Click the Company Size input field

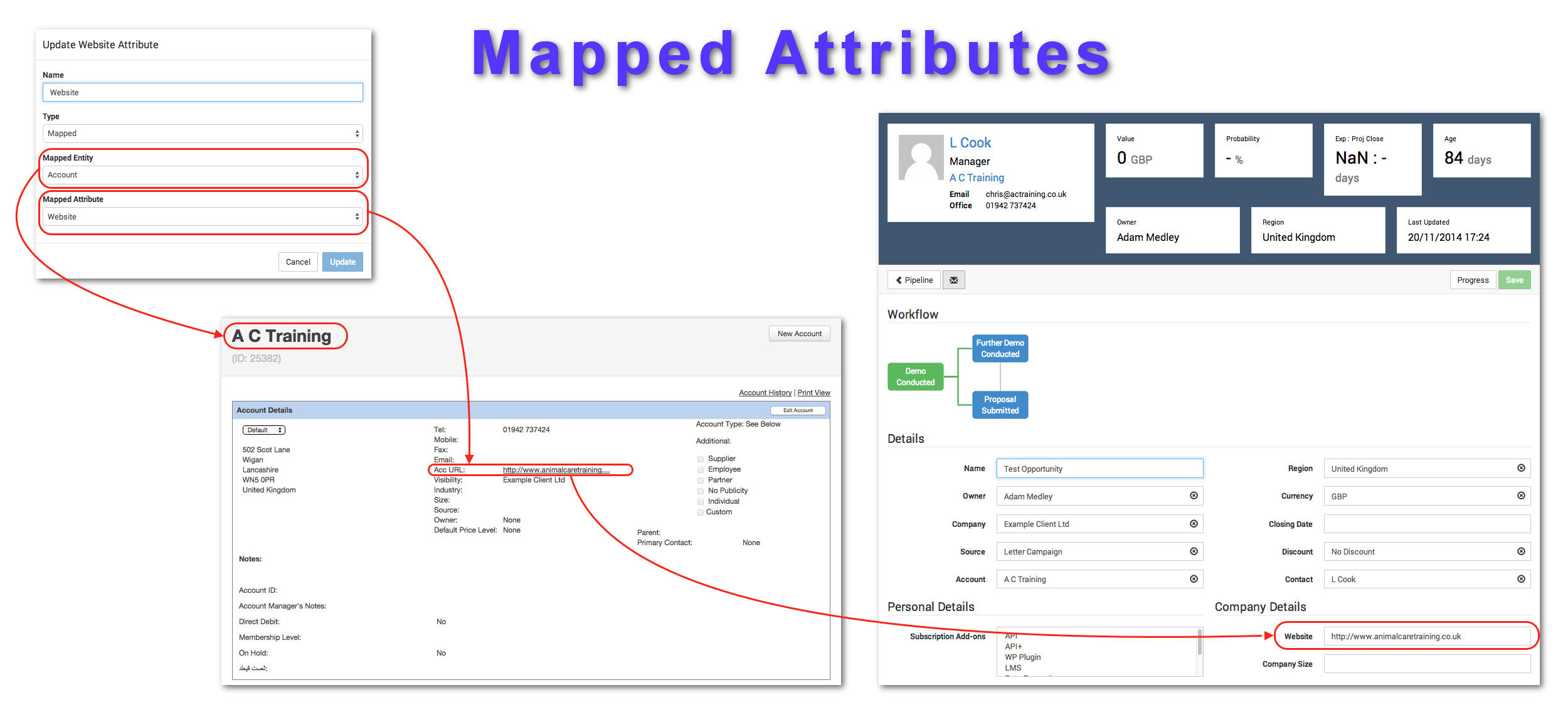point(1427,664)
